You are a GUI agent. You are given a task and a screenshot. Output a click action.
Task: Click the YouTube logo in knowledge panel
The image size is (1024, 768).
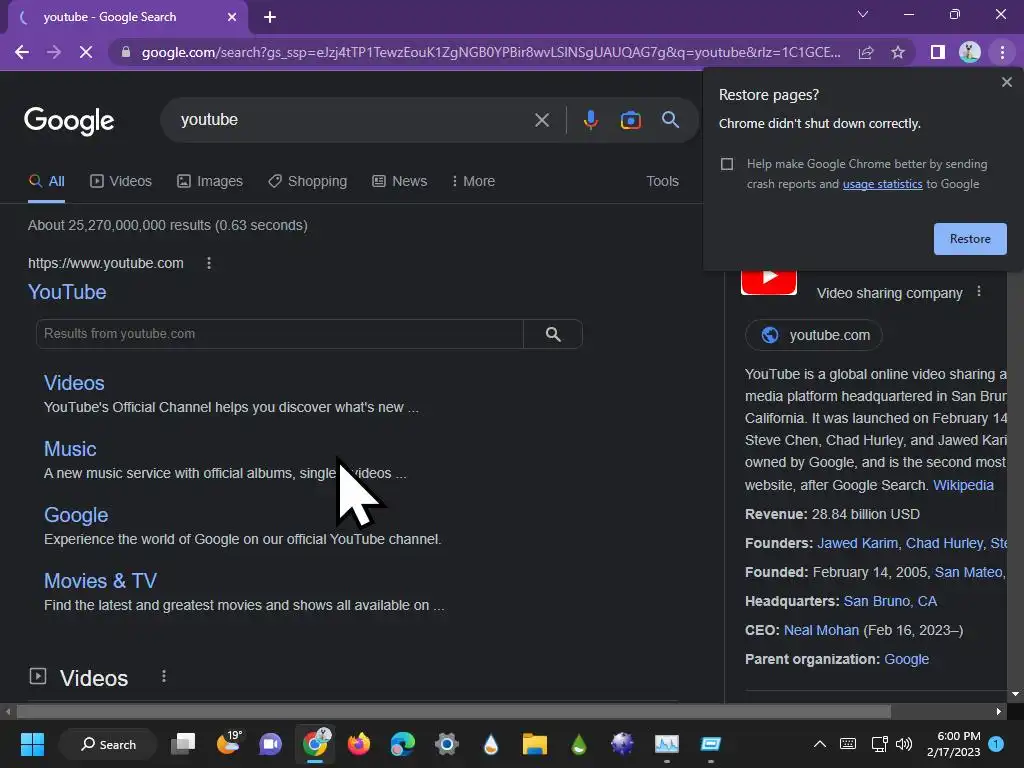click(769, 281)
